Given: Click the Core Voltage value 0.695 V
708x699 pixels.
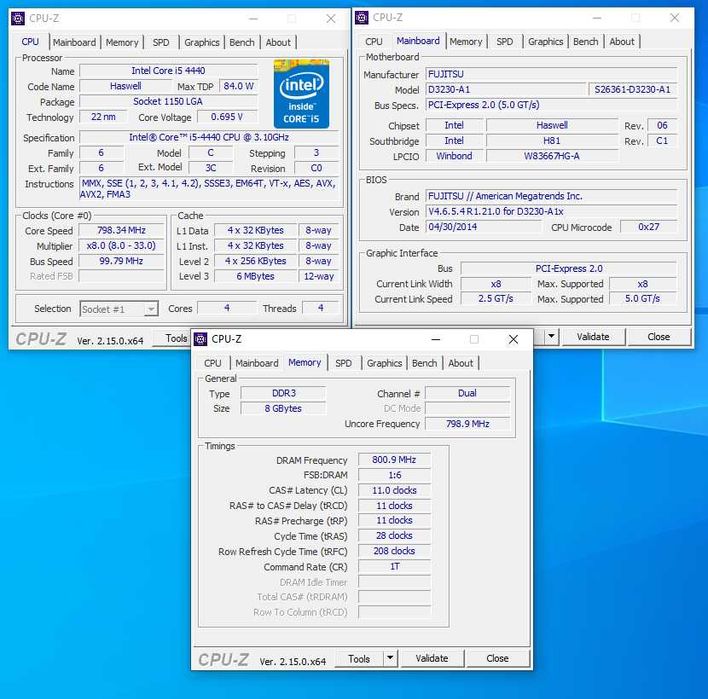Looking at the screenshot, I should [x=227, y=117].
